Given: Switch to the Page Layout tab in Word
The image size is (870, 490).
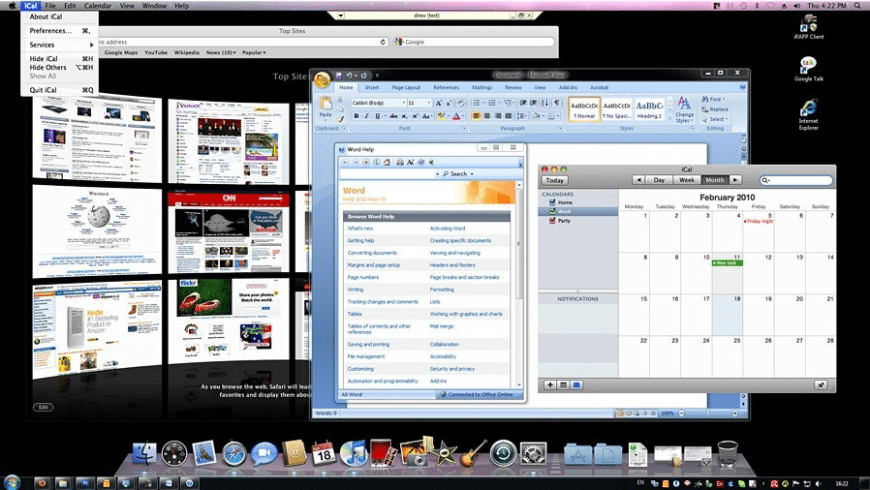Looking at the screenshot, I should click(x=406, y=88).
